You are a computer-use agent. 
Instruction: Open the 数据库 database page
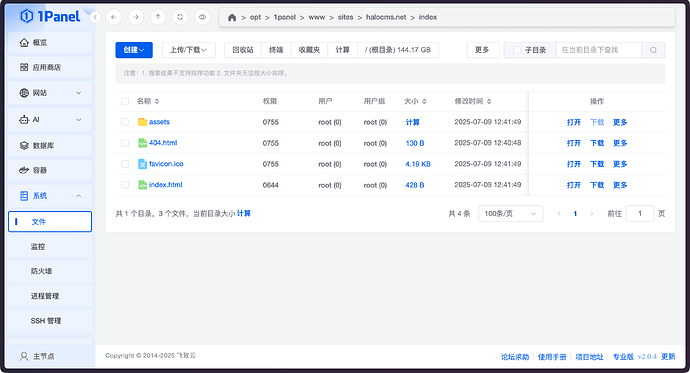coord(50,146)
